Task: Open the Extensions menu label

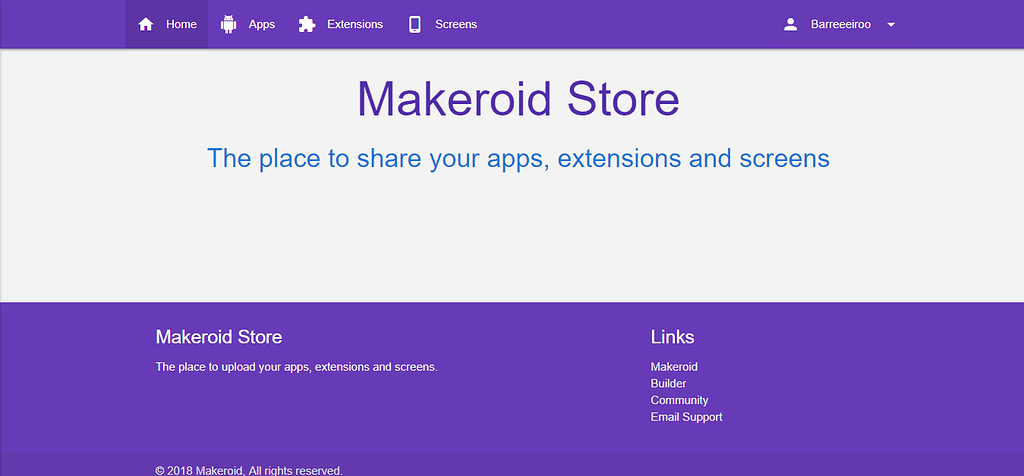Action: click(355, 24)
